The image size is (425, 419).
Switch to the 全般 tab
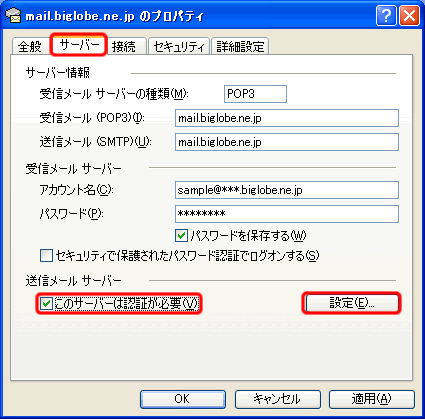30,46
